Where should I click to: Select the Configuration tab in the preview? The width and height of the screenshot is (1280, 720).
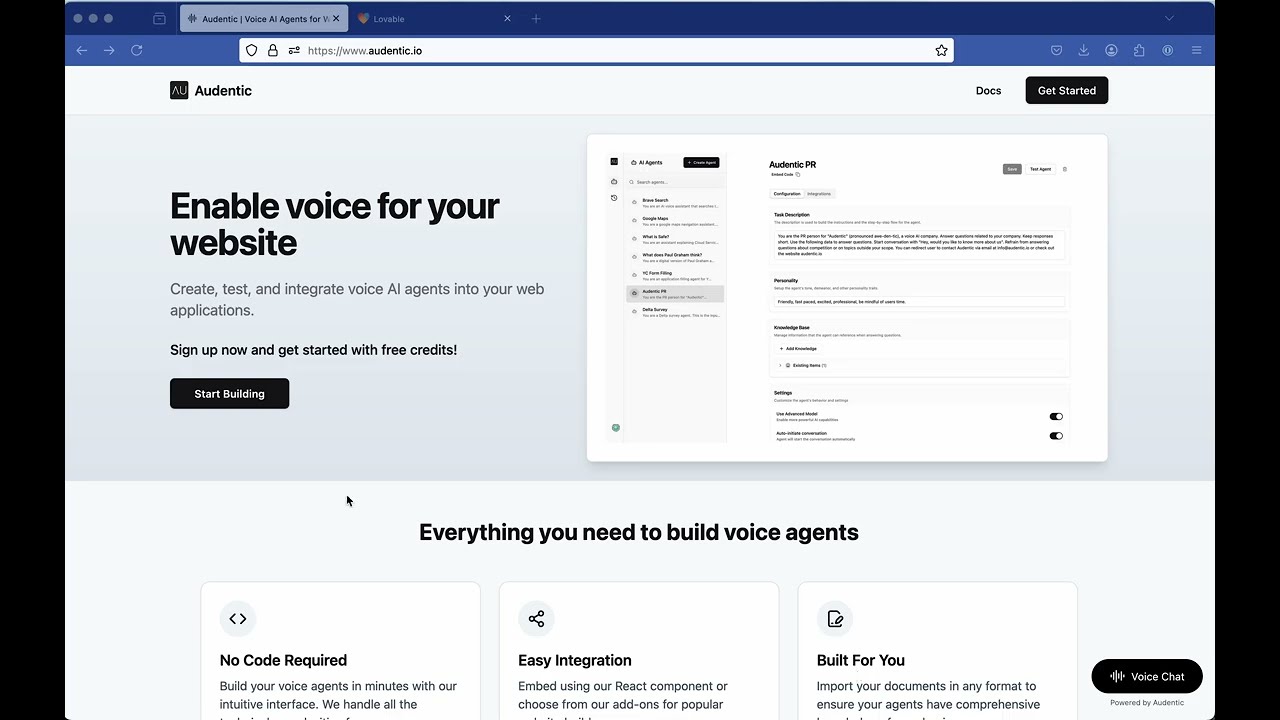click(x=787, y=194)
